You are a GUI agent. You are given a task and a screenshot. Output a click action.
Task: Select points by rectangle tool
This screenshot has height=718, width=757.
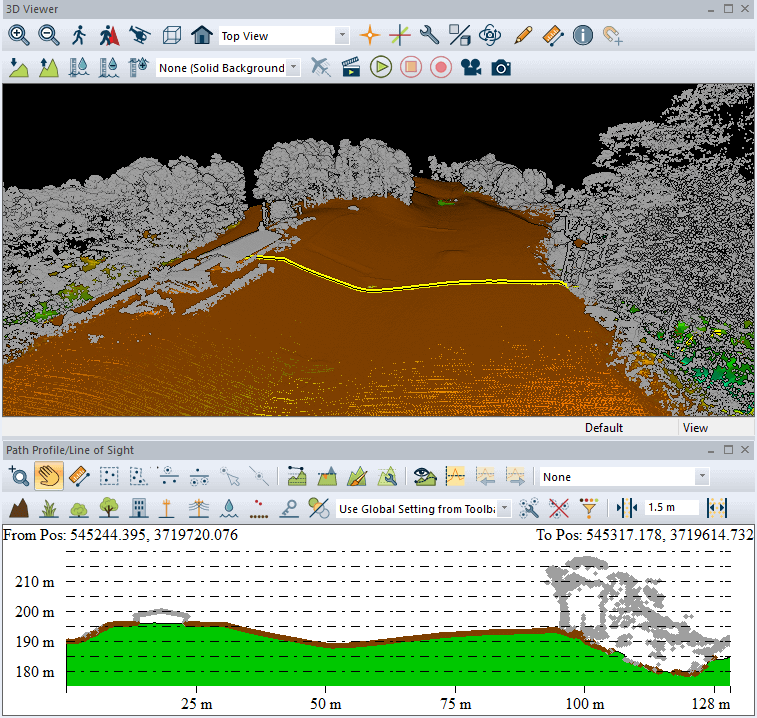[x=109, y=476]
